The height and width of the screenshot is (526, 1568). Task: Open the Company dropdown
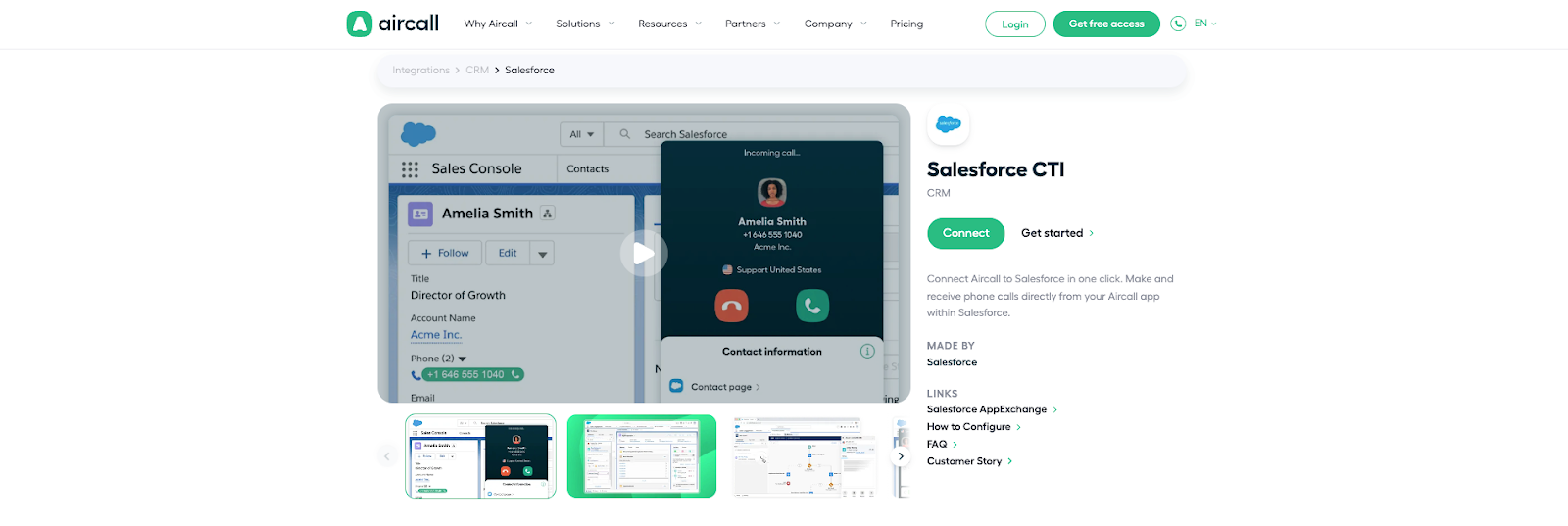tap(835, 24)
